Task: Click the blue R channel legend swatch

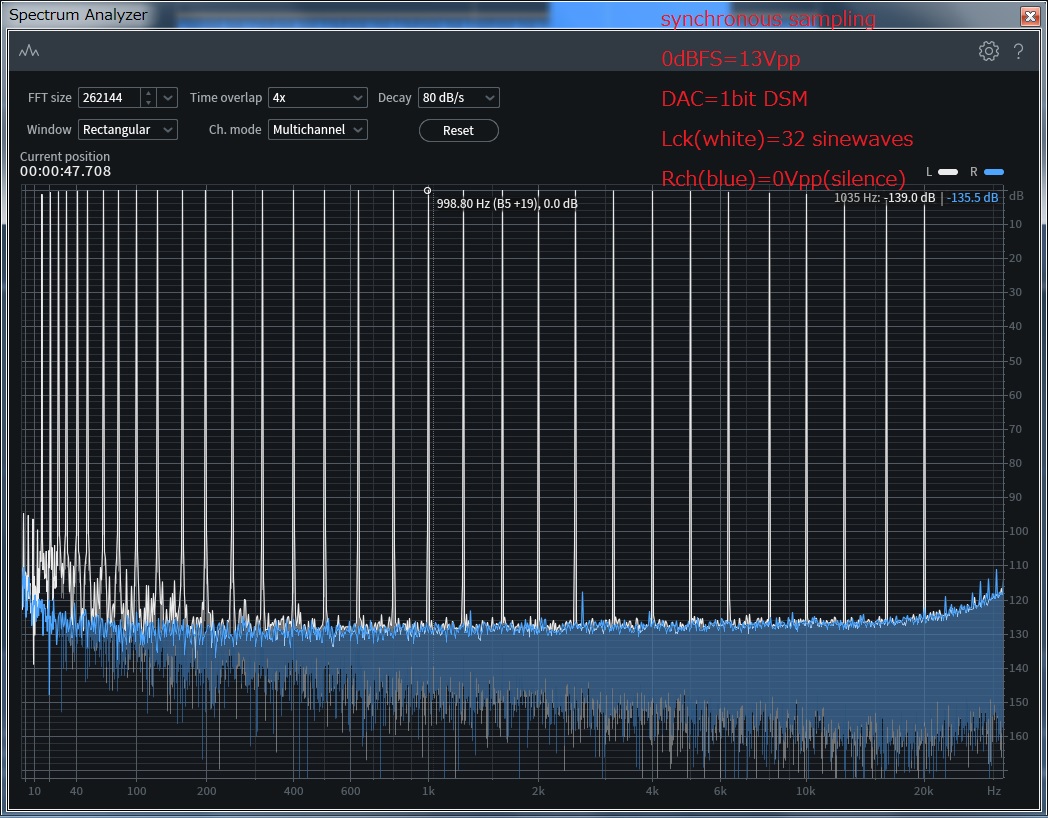Action: point(994,172)
